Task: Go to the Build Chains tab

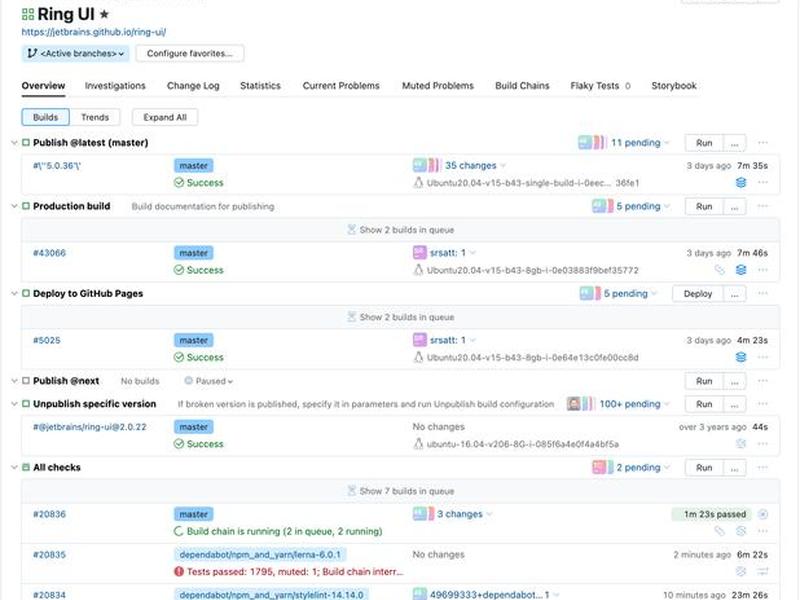Action: click(x=522, y=86)
